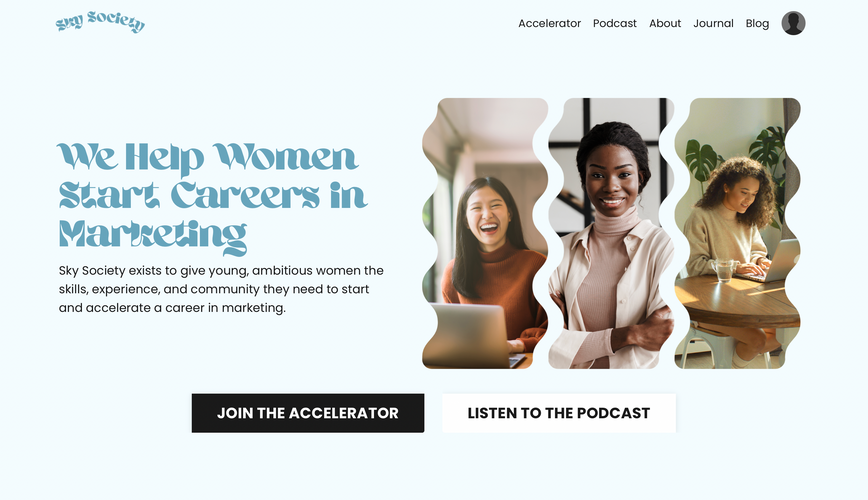Click 'Start Careers in' headline line

[213, 195]
